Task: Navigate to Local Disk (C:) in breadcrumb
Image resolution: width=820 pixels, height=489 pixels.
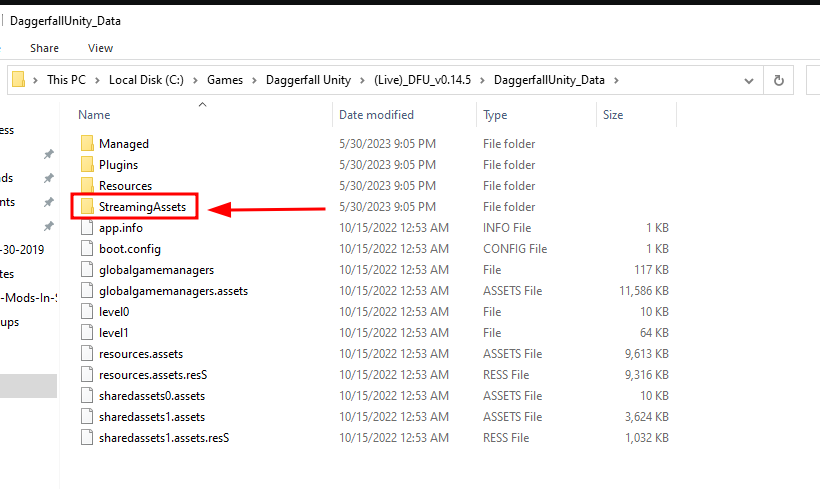Action: pos(146,80)
